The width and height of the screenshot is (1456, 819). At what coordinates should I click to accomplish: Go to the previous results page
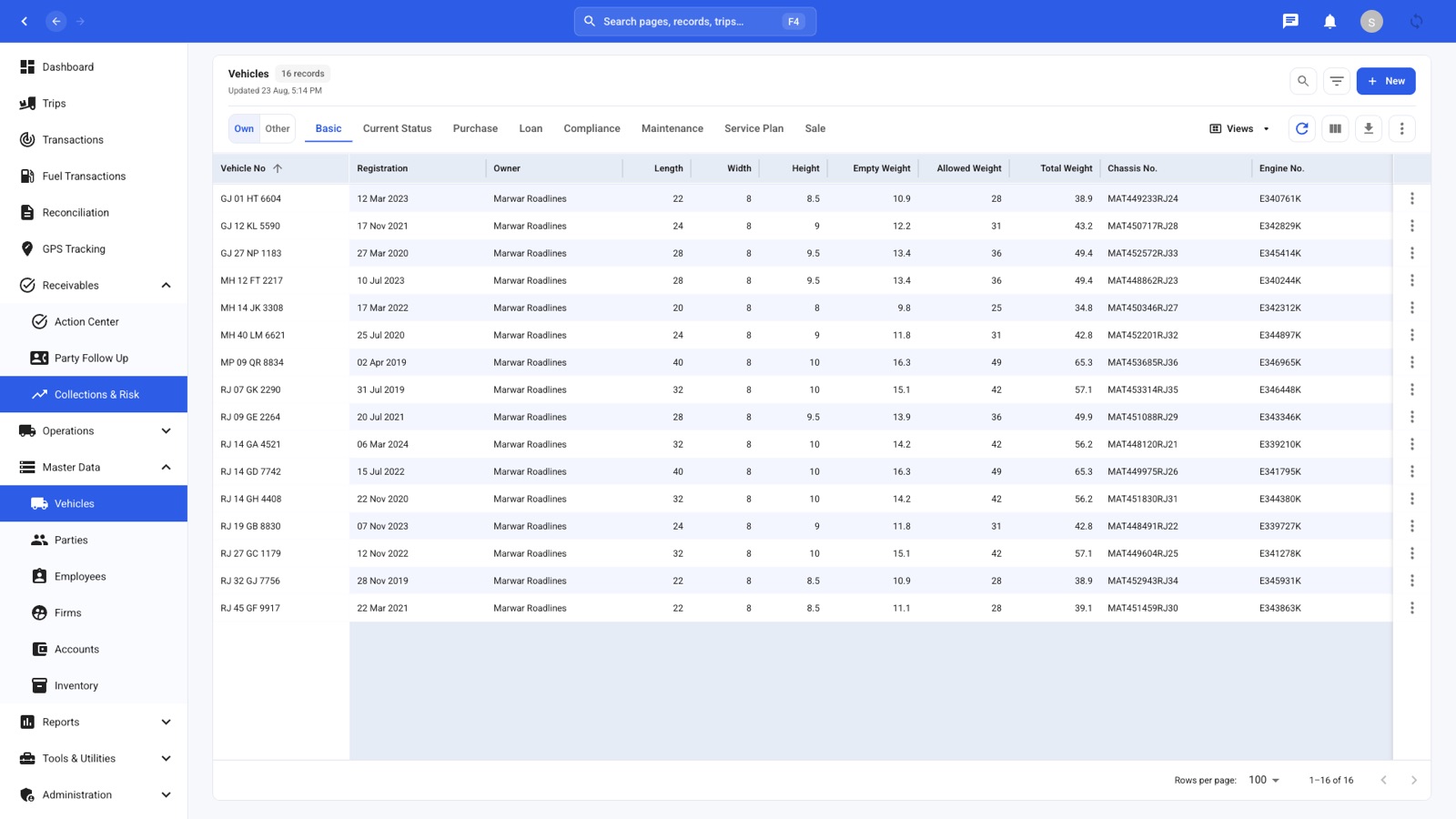point(1383,780)
